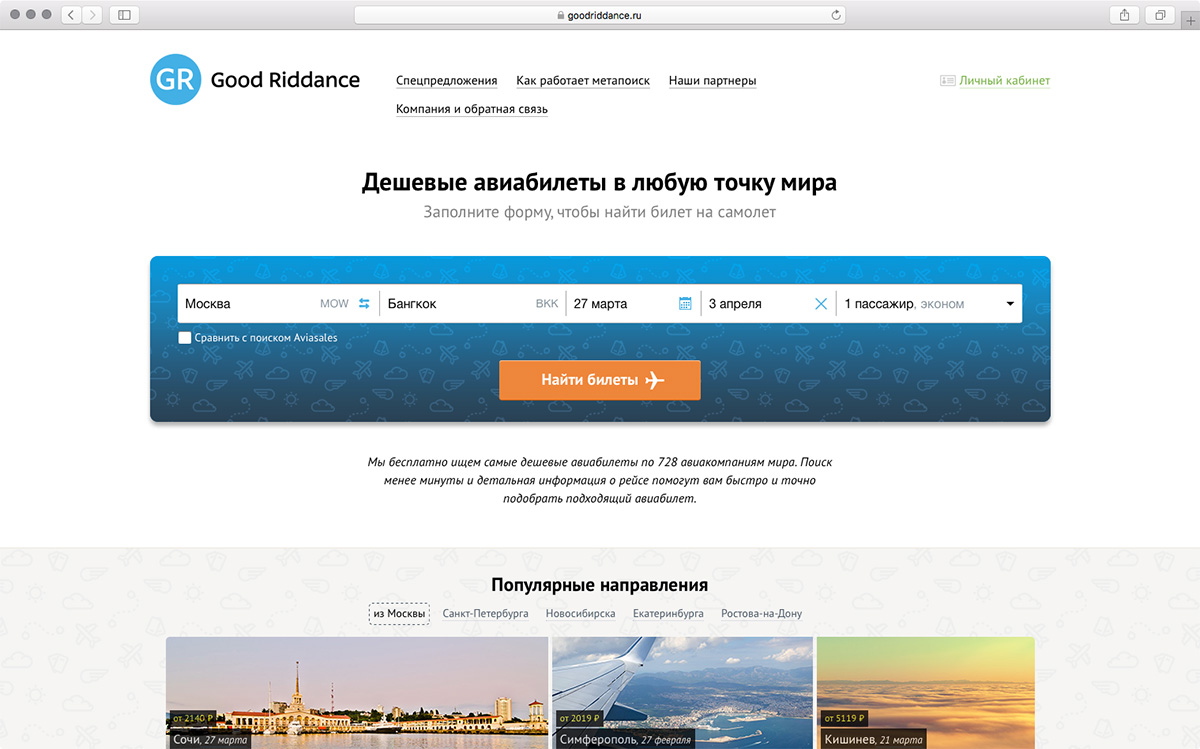This screenshot has height=749, width=1200.
Task: Click the Good Riddance site name
Action: (x=285, y=80)
